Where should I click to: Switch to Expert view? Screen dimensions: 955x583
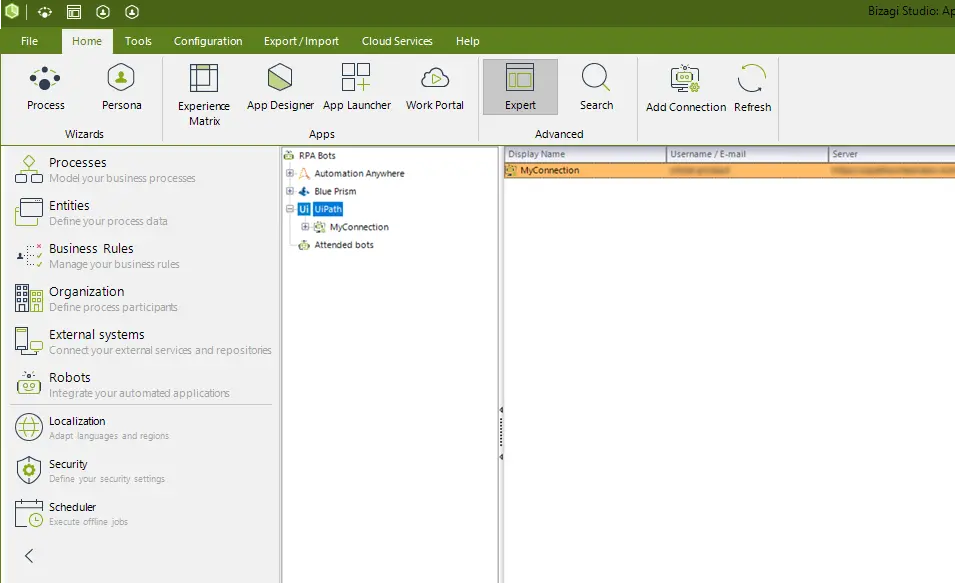click(520, 87)
